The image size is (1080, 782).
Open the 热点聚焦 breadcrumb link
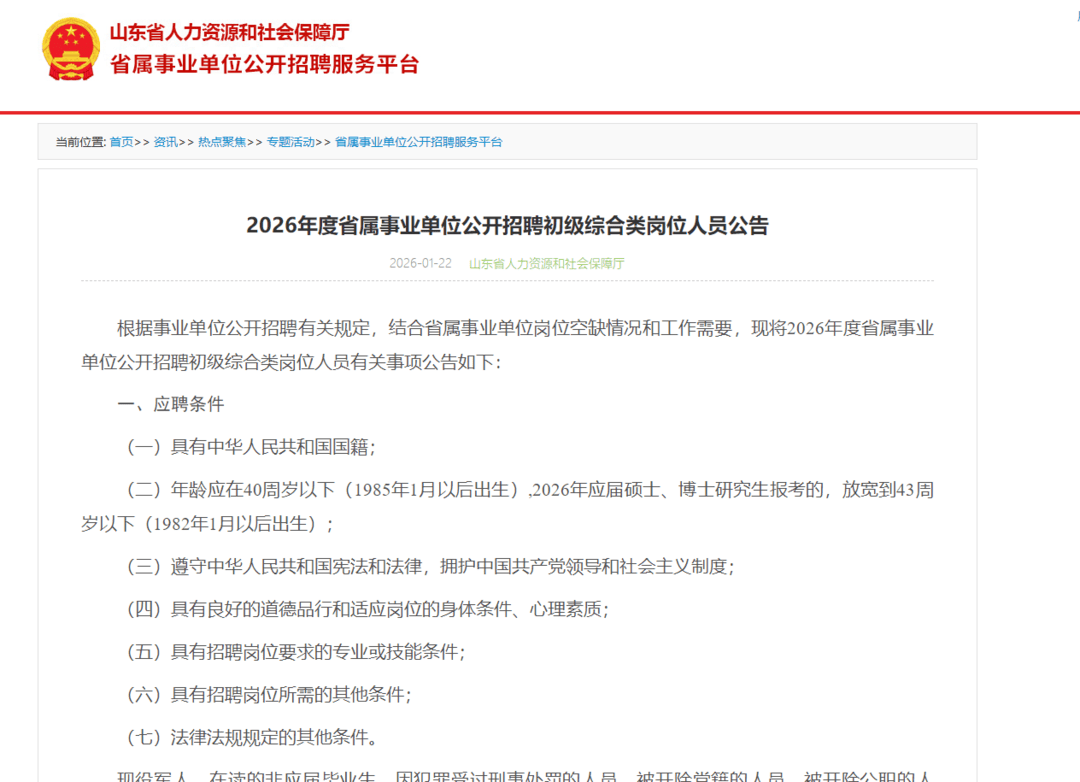click(x=222, y=142)
